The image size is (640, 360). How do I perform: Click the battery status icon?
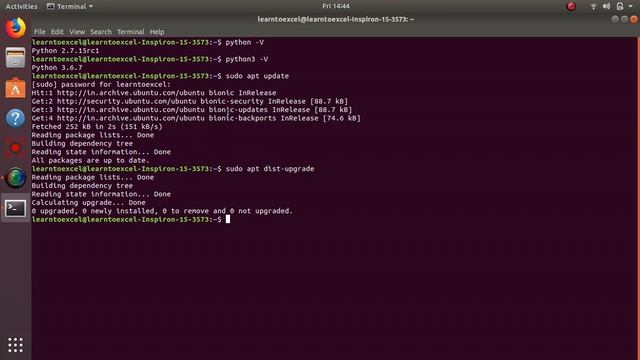click(x=620, y=6)
